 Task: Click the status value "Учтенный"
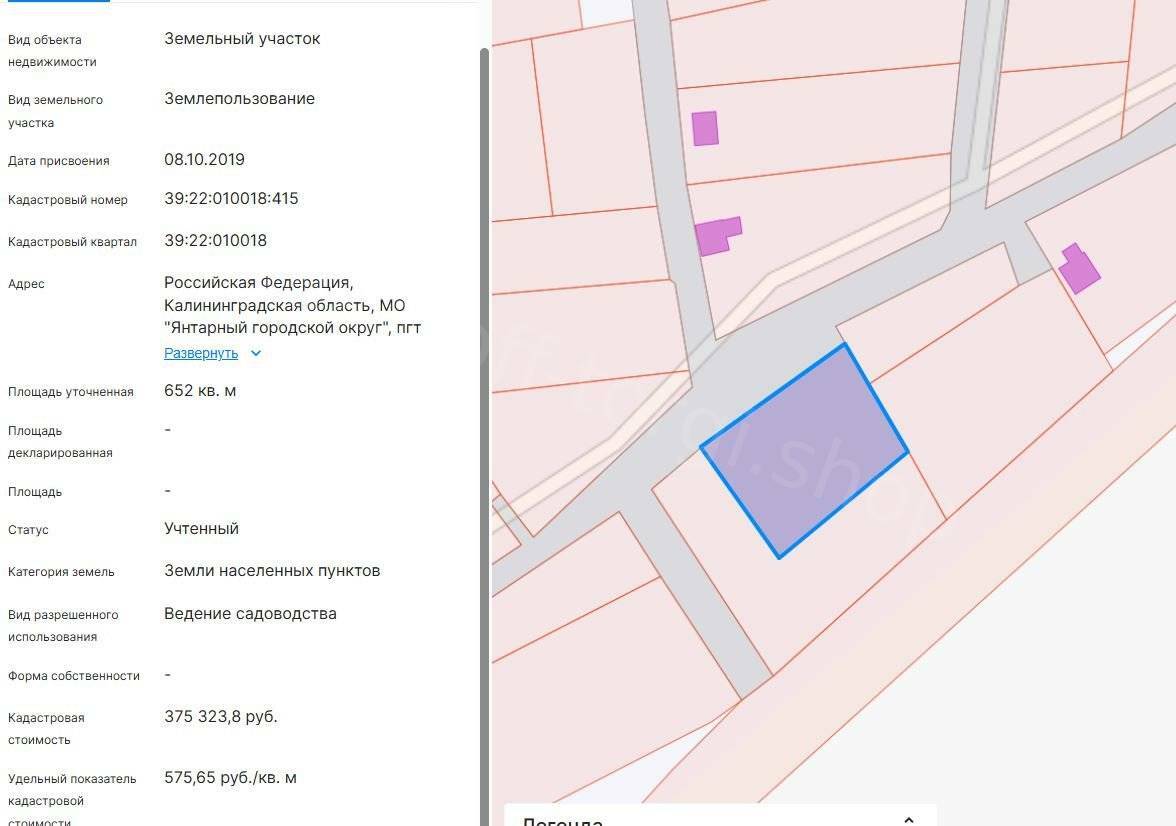201,528
